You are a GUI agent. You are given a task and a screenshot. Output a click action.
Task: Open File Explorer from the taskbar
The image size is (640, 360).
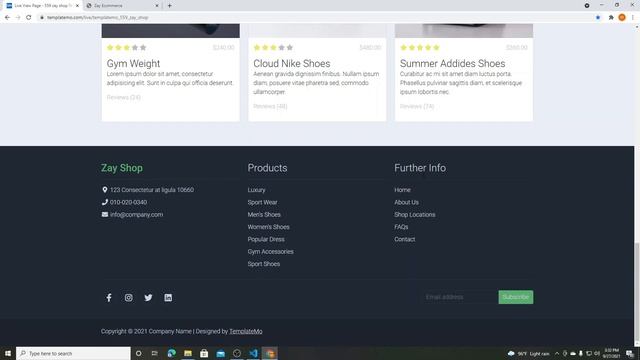(188, 353)
